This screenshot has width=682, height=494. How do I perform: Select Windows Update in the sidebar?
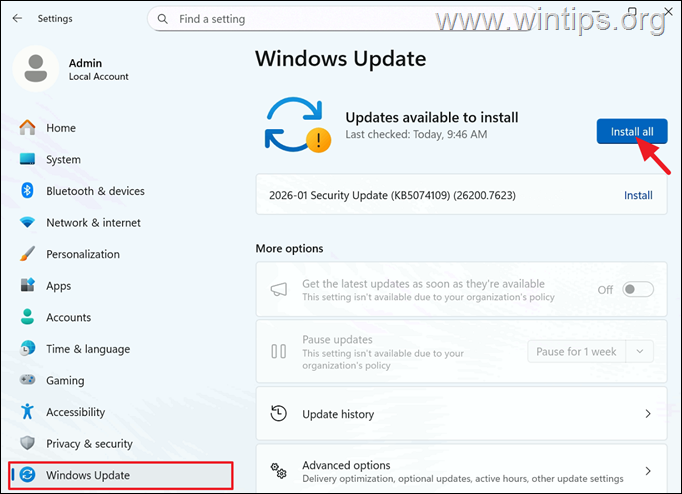pos(120,475)
